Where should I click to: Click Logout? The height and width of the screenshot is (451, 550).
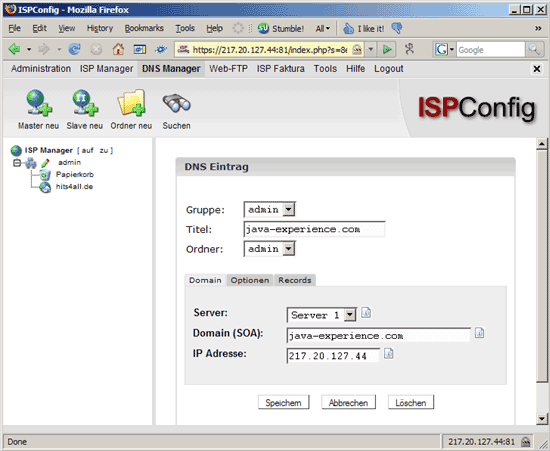tap(389, 69)
